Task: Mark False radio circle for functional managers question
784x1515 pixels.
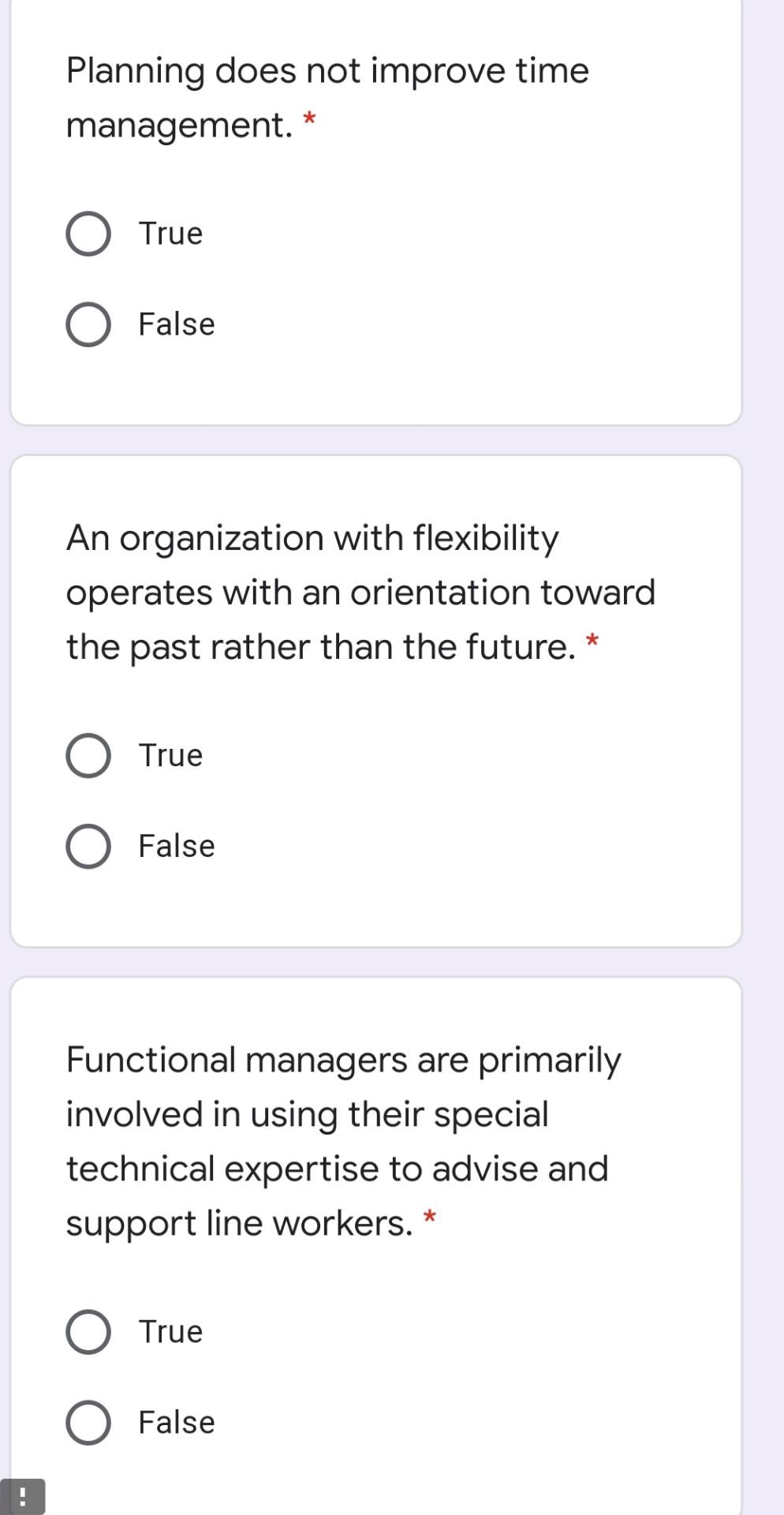Action: pos(88,1423)
